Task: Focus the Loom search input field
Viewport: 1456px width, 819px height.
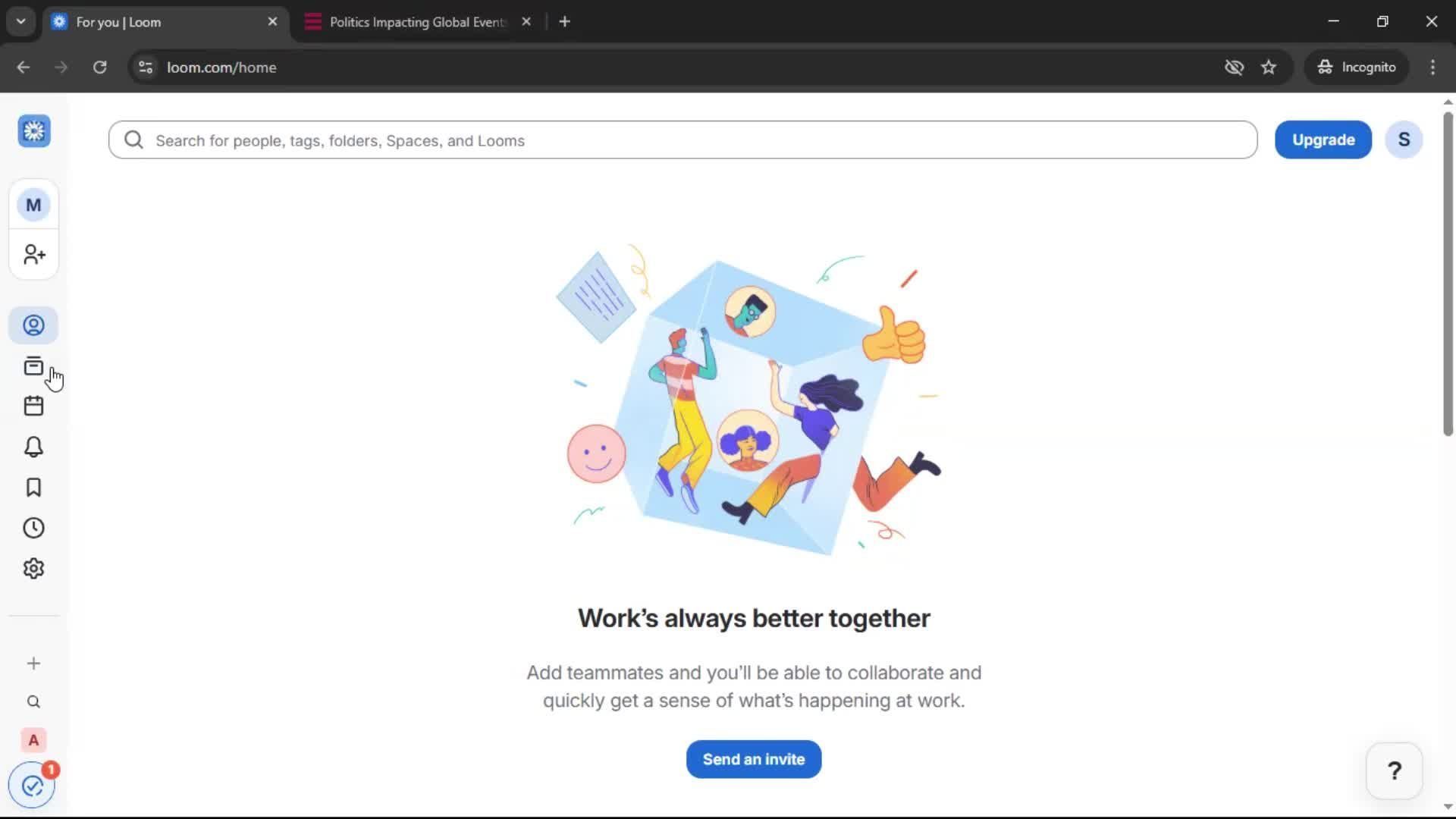Action: pos(682,140)
